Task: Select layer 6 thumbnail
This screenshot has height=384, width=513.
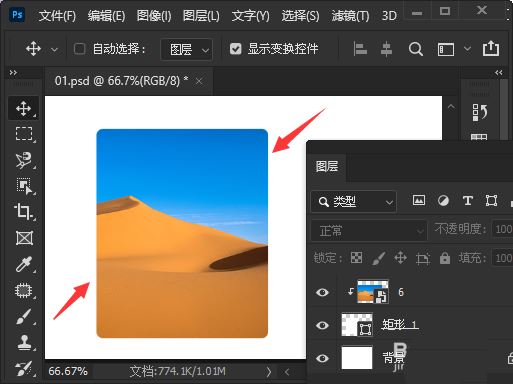Action: pyautogui.click(x=373, y=292)
